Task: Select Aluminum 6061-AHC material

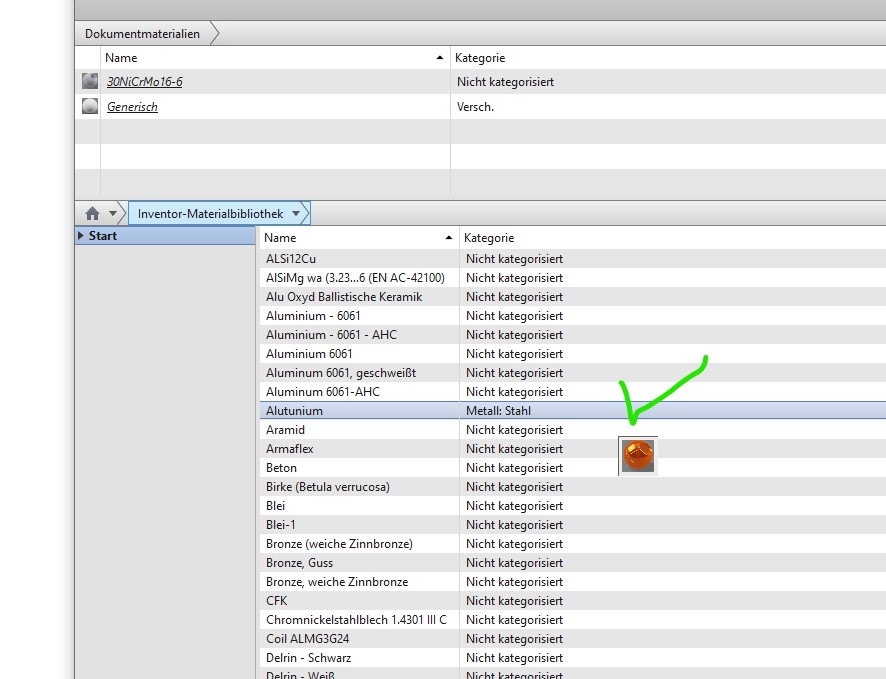Action: 323,392
